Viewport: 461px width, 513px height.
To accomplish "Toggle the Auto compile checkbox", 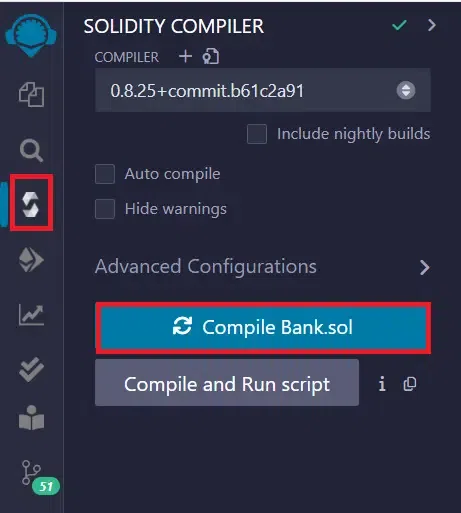I will pos(105,174).
